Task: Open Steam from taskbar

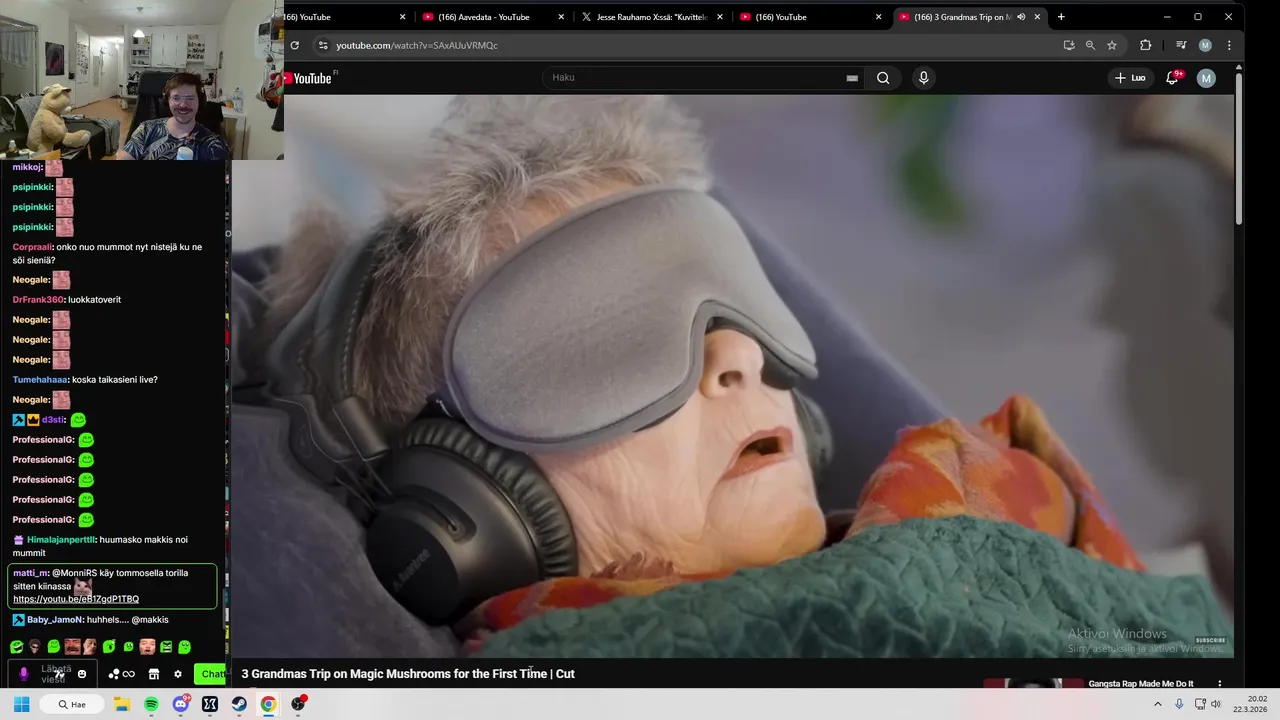Action: pyautogui.click(x=239, y=704)
